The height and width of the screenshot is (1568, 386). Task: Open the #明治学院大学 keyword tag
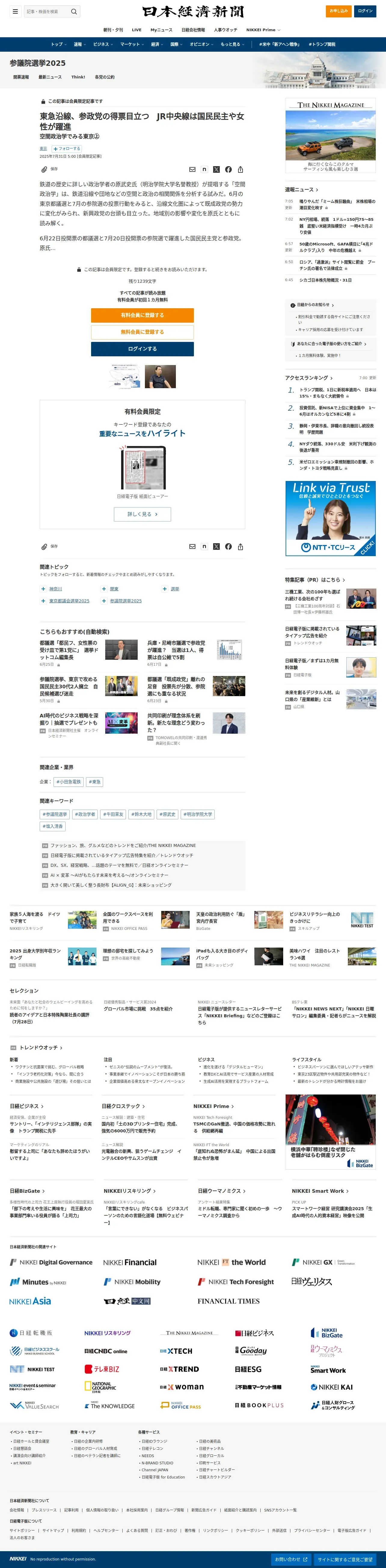[198, 814]
